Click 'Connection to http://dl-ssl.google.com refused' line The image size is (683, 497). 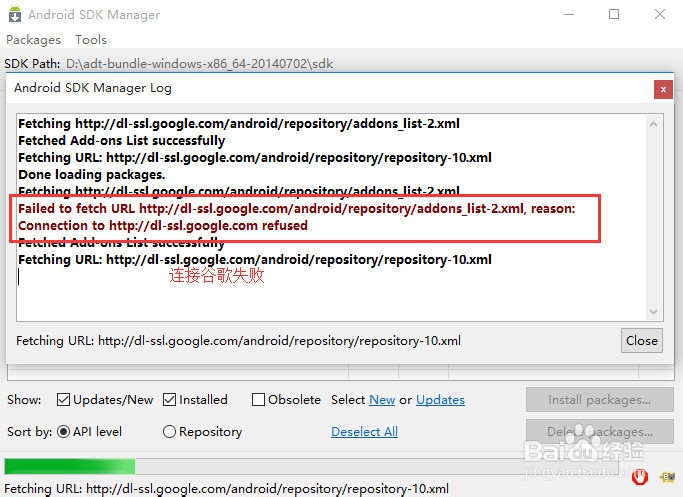(163, 226)
